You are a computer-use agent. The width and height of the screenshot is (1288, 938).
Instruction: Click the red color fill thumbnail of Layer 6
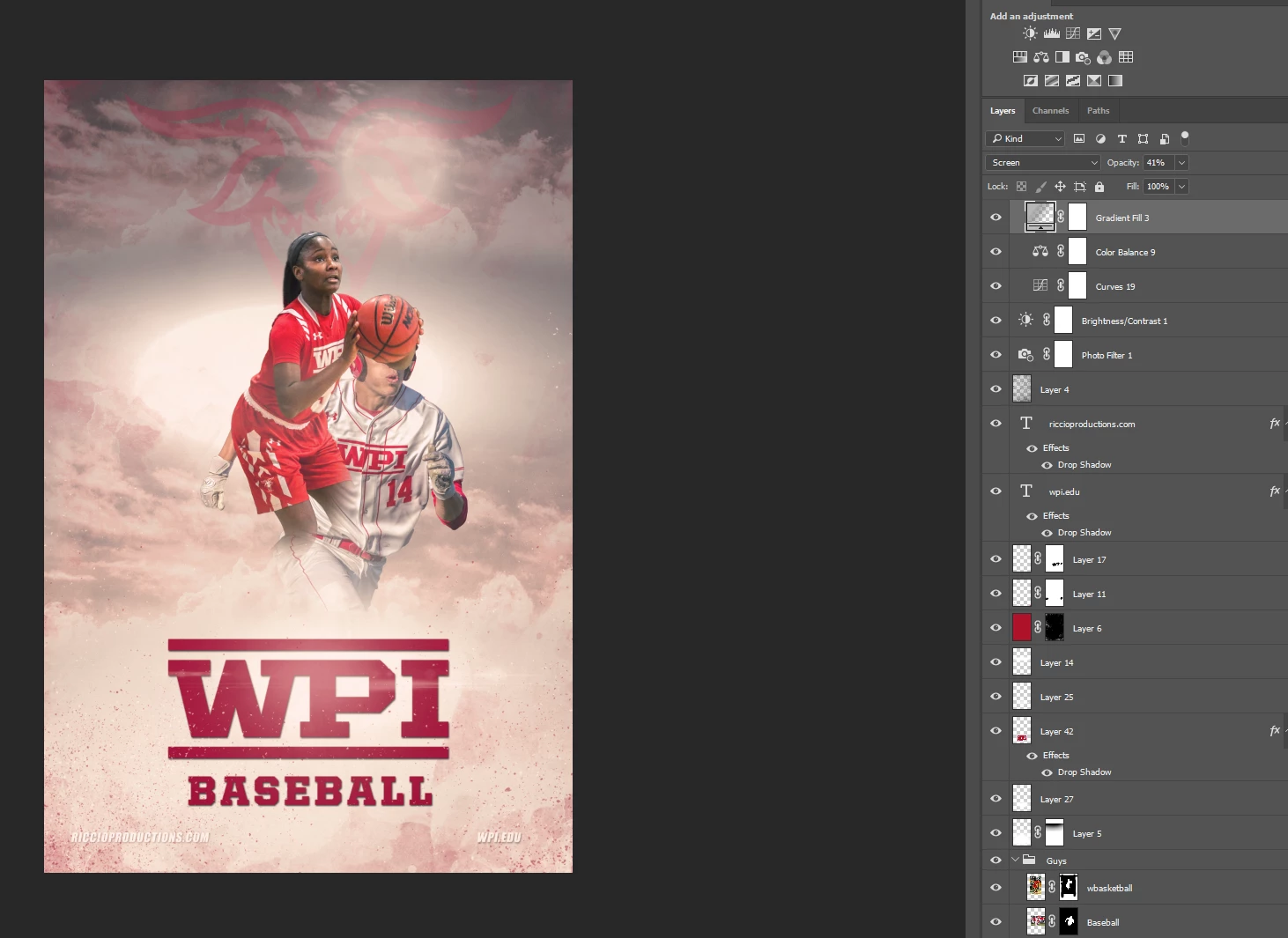1022,628
